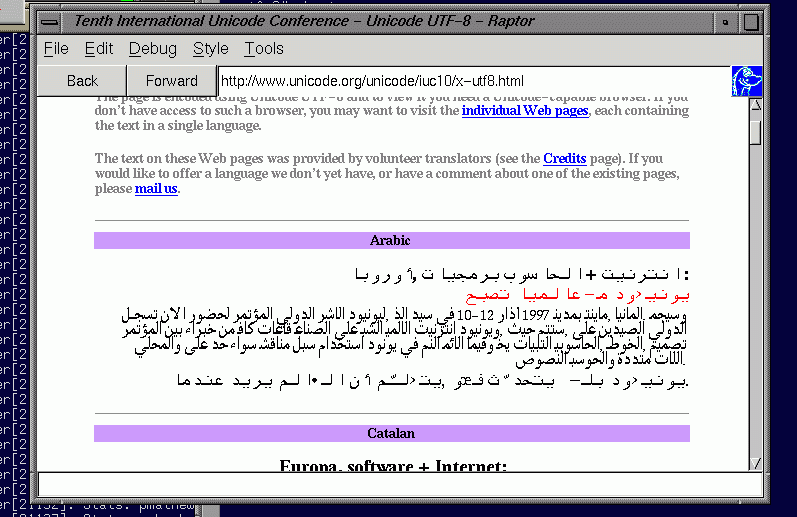Click the Forward button

tap(171, 81)
